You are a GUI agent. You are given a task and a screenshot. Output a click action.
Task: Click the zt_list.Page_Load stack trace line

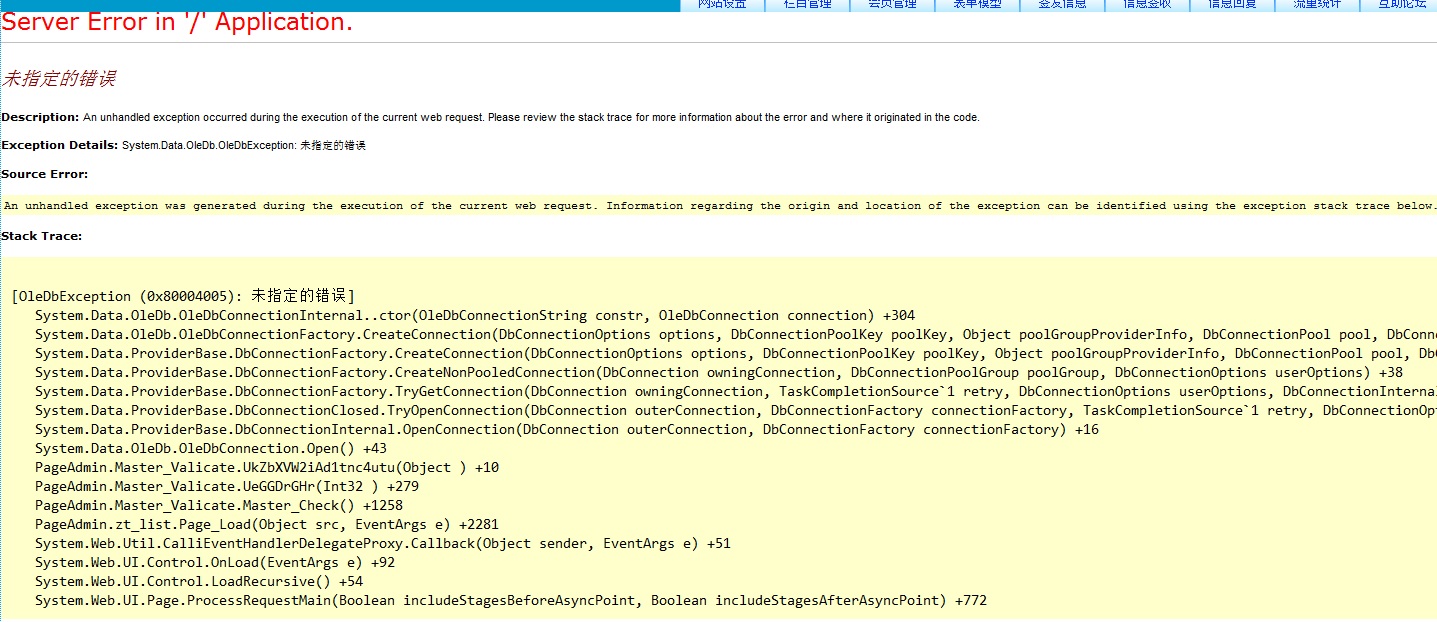point(266,525)
